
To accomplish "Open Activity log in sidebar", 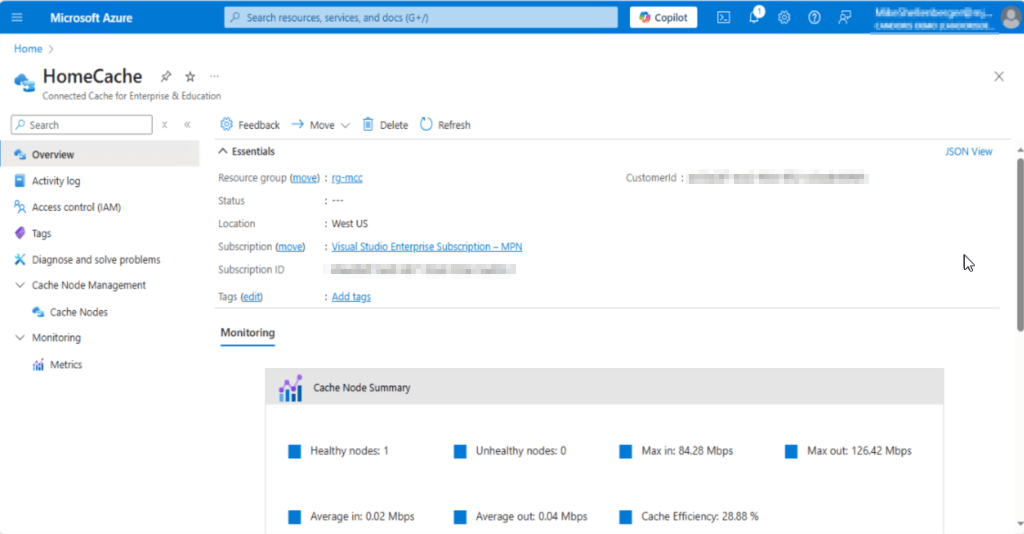I will click(x=56, y=181).
